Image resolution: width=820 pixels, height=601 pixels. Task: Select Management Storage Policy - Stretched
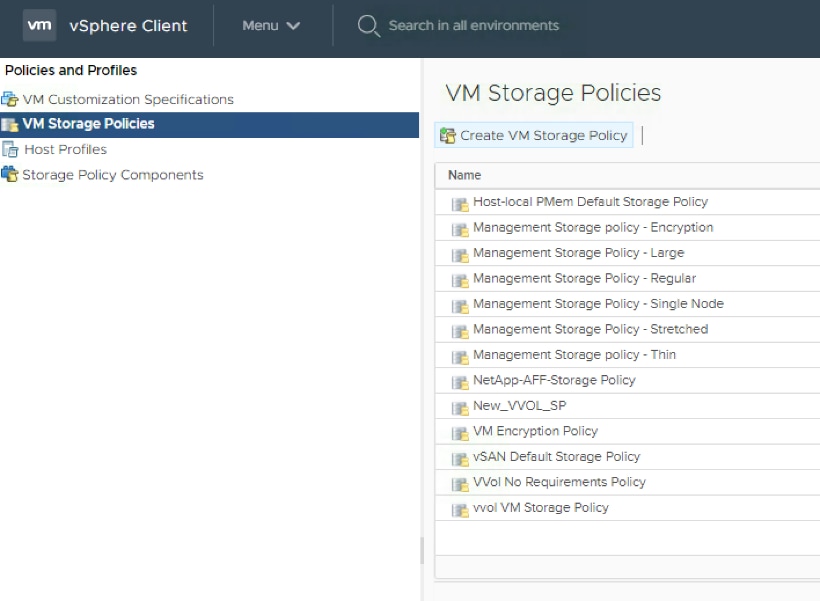coord(590,330)
